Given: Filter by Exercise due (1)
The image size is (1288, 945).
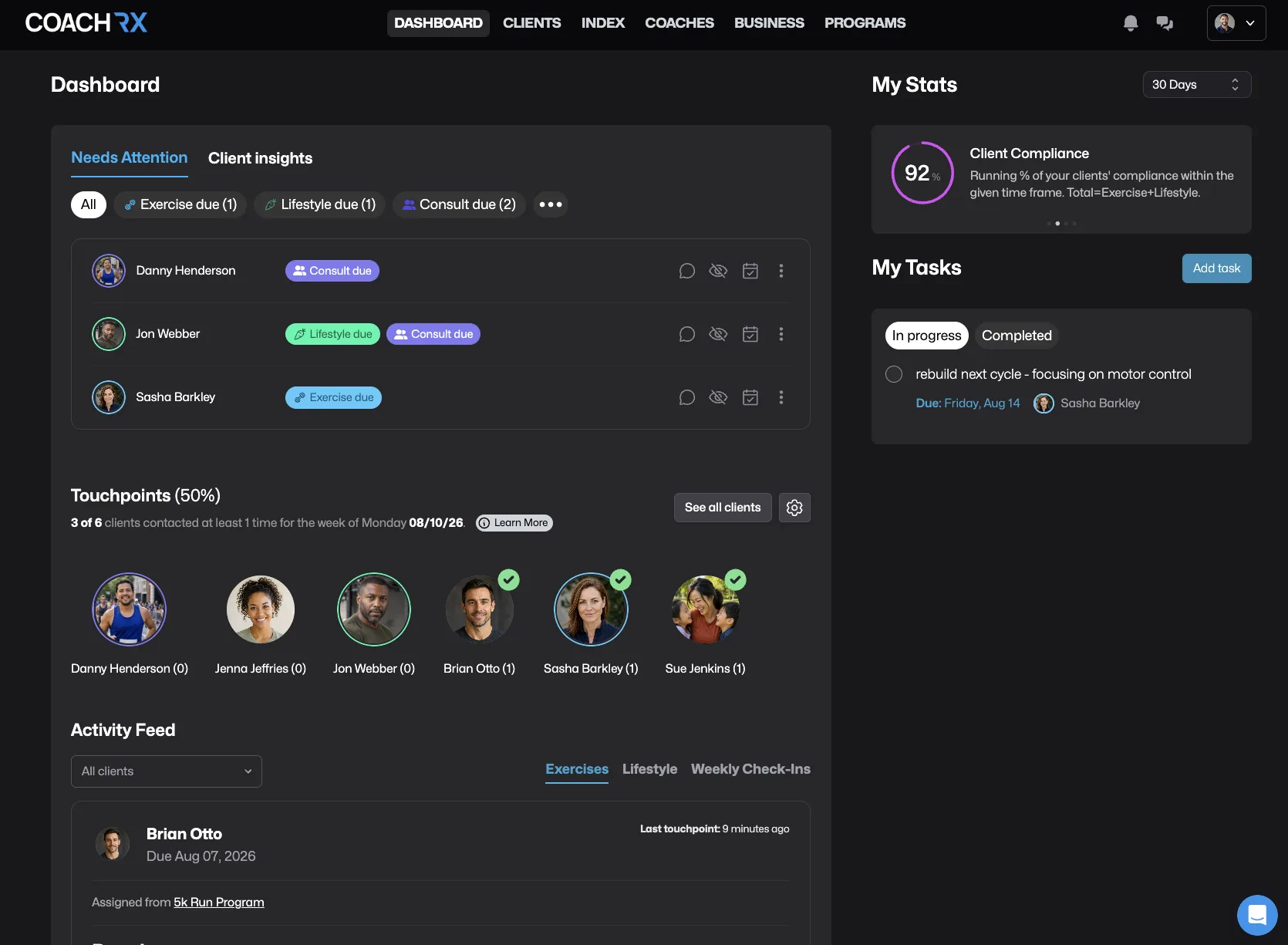Looking at the screenshot, I should (180, 204).
